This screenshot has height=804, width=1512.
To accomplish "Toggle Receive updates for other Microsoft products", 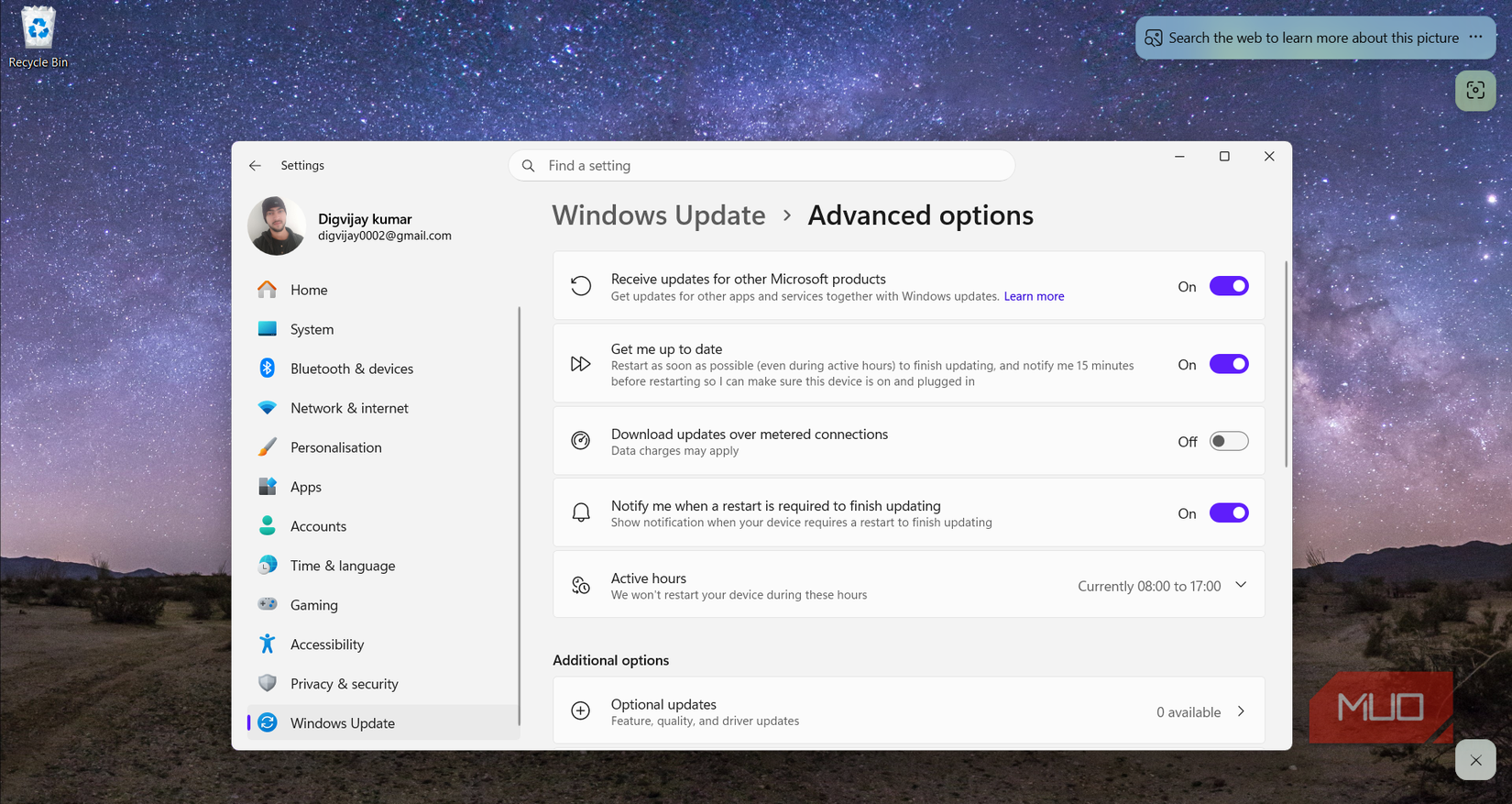I will point(1229,286).
